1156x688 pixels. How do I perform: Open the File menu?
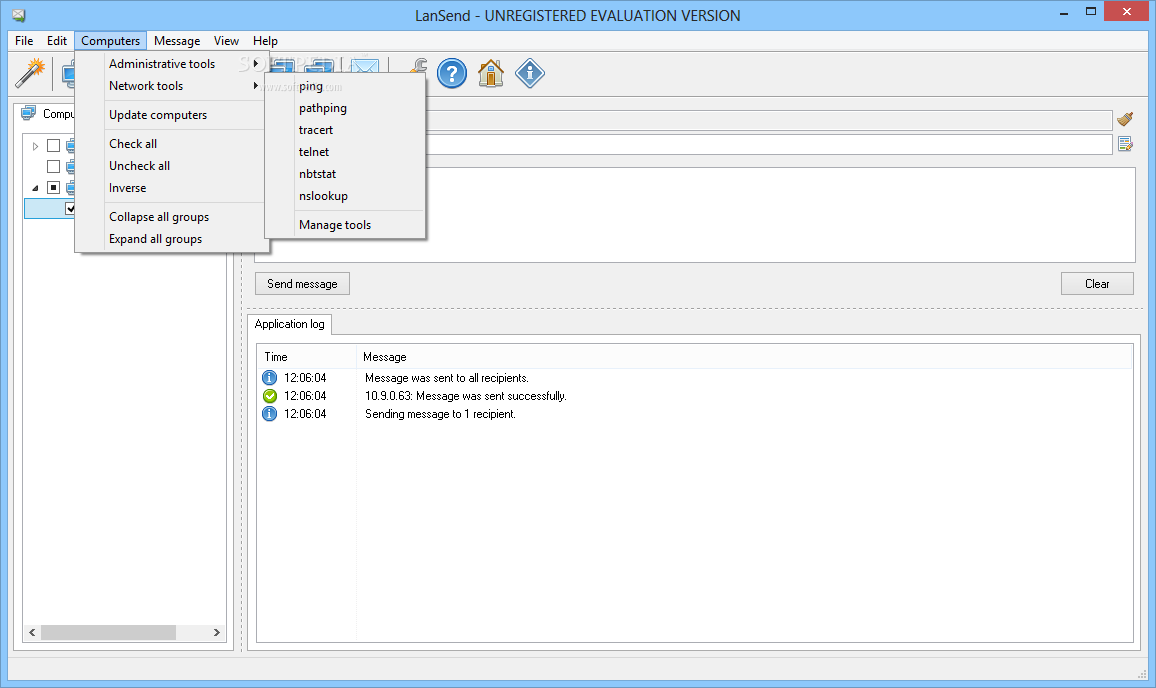pyautogui.click(x=24, y=41)
